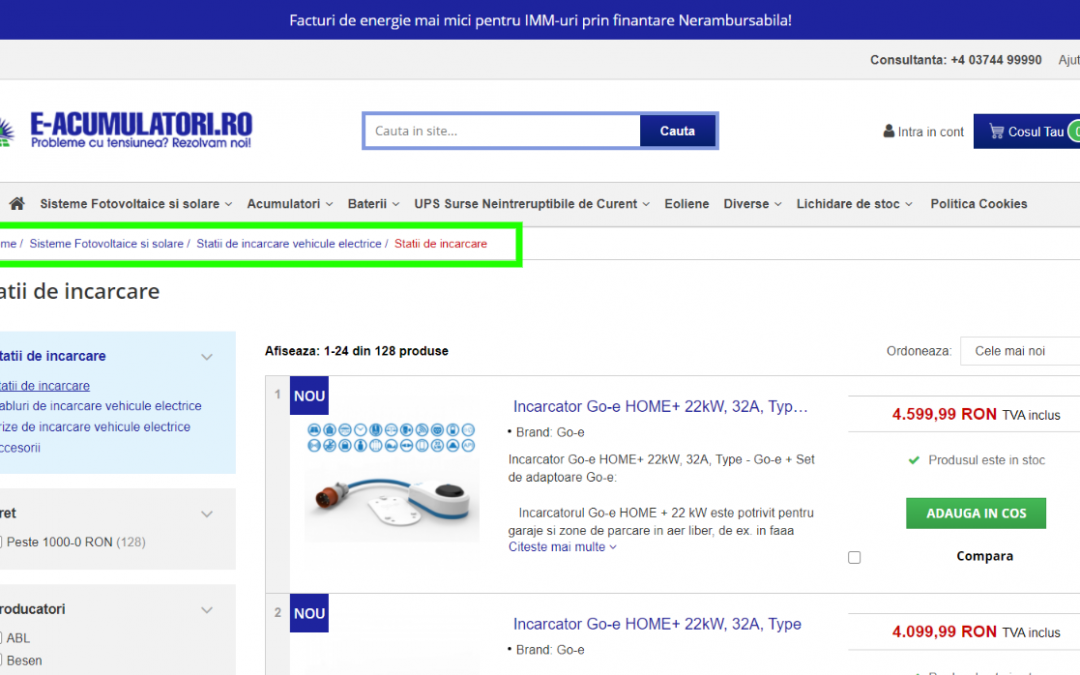The width and height of the screenshot is (1080, 675).
Task: Click the 4.099,99 RON price
Action: click(944, 632)
